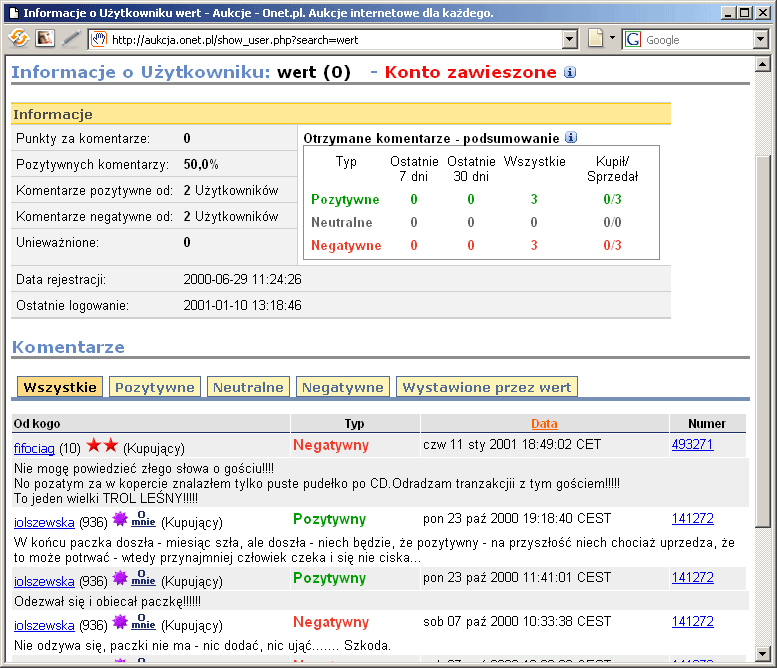Open iolszewska link in 10:33:38 row
Image resolution: width=777 pixels, height=668 pixels.
tap(44, 625)
